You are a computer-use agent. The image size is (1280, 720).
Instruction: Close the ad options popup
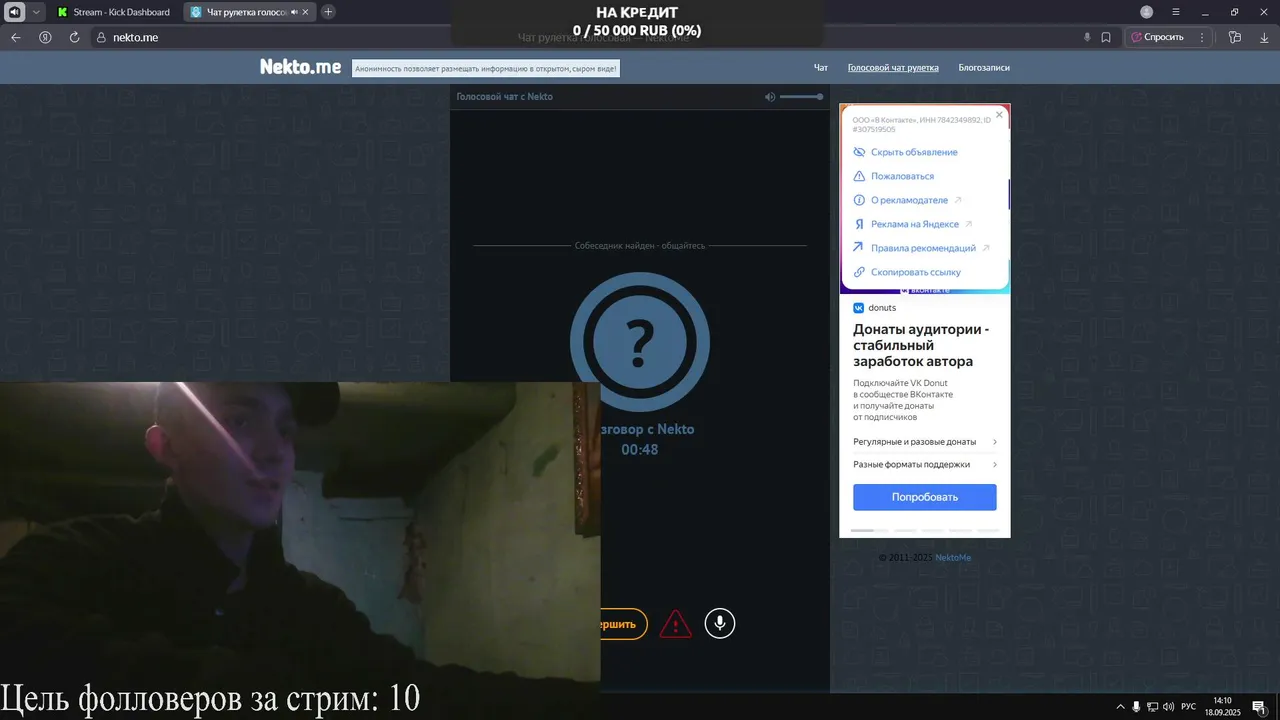999,115
